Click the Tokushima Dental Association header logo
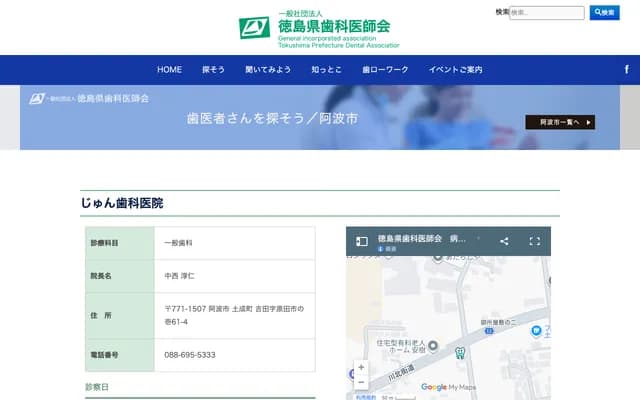The height and width of the screenshot is (400, 640). (319, 28)
